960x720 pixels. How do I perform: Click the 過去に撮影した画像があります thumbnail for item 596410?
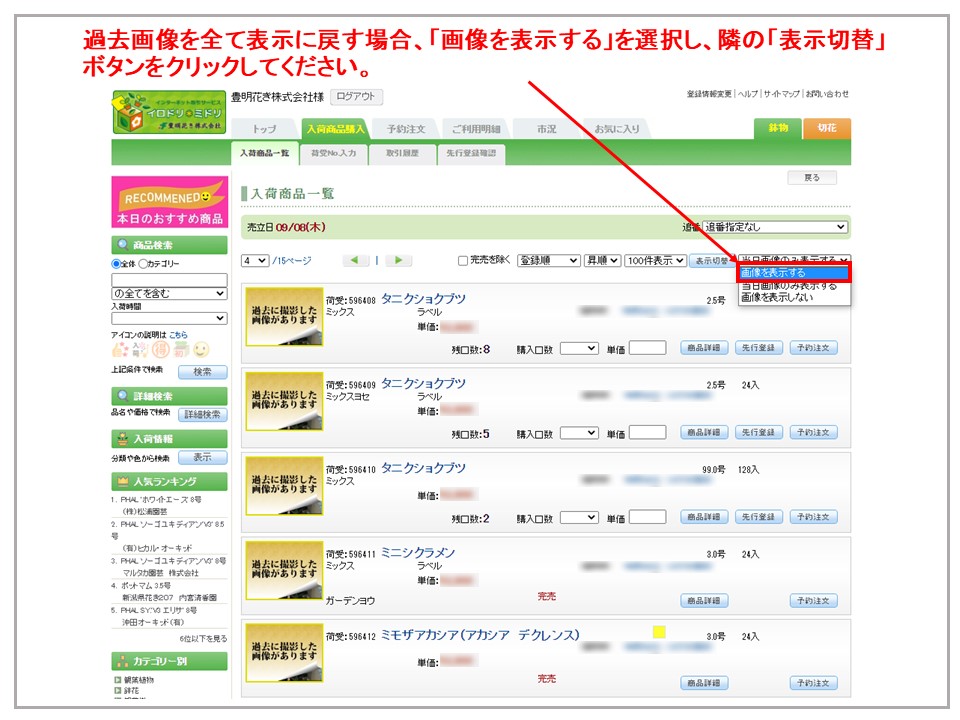tap(284, 487)
